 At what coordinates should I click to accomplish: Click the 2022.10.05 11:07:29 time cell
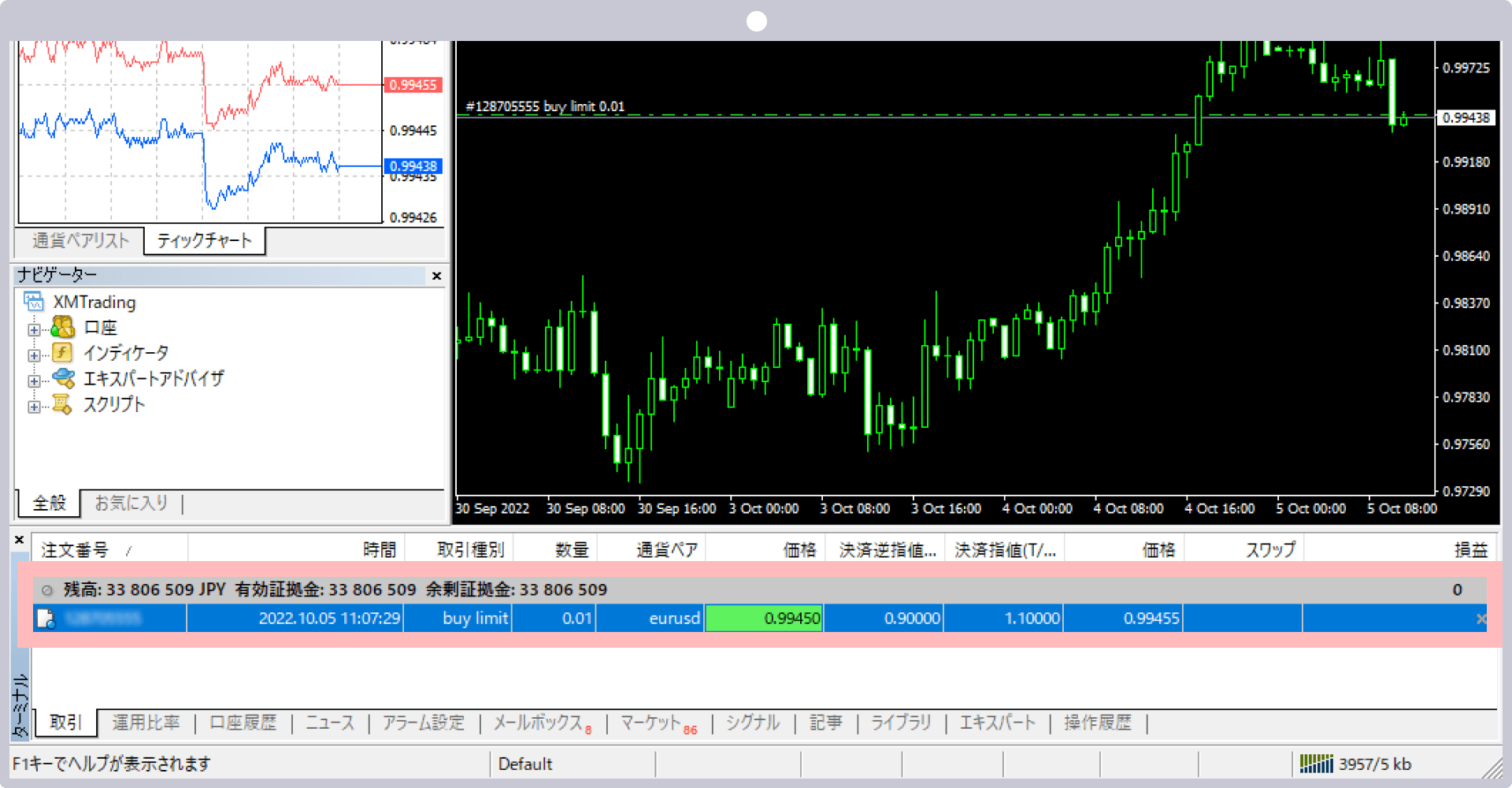pos(296,619)
